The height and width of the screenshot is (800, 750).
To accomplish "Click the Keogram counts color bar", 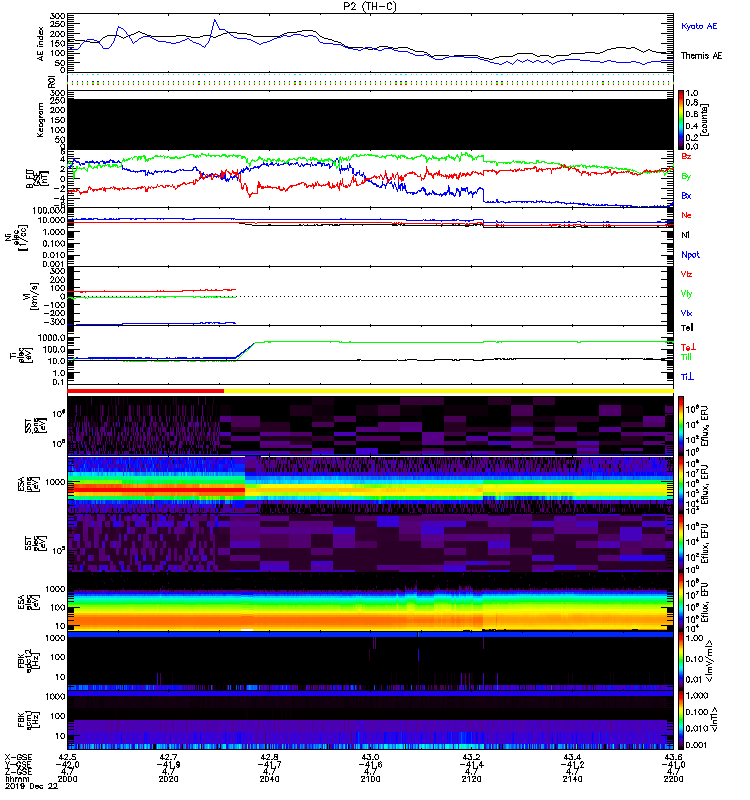I will [x=681, y=120].
